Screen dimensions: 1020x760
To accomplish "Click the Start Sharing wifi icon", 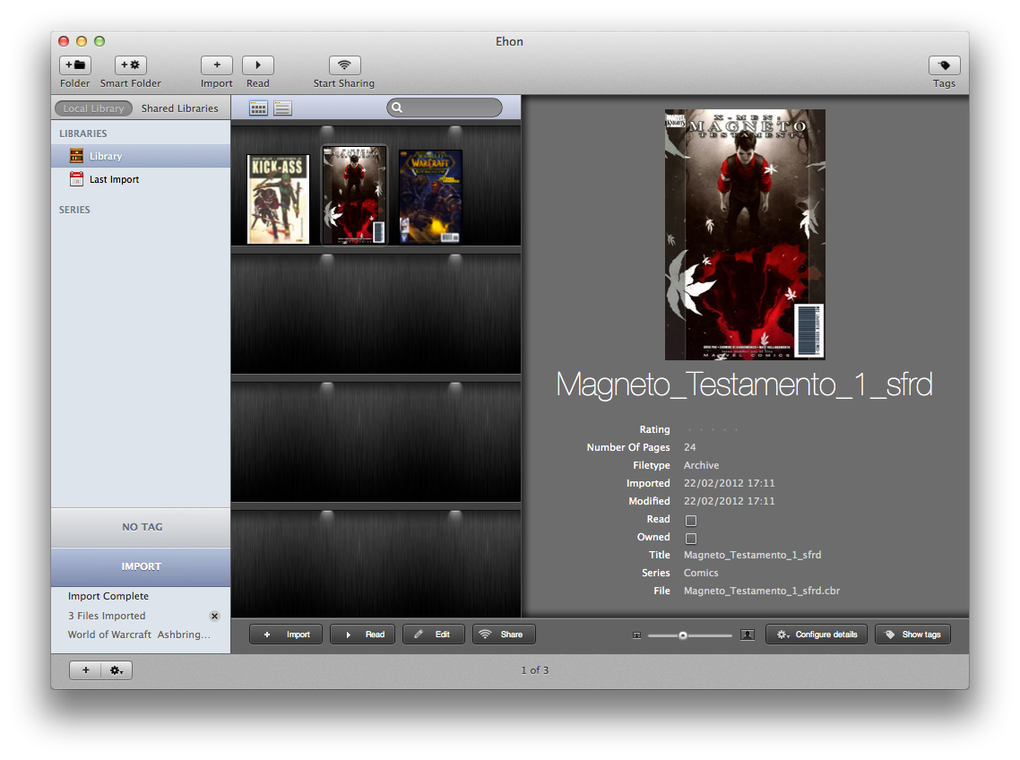I will pos(345,65).
